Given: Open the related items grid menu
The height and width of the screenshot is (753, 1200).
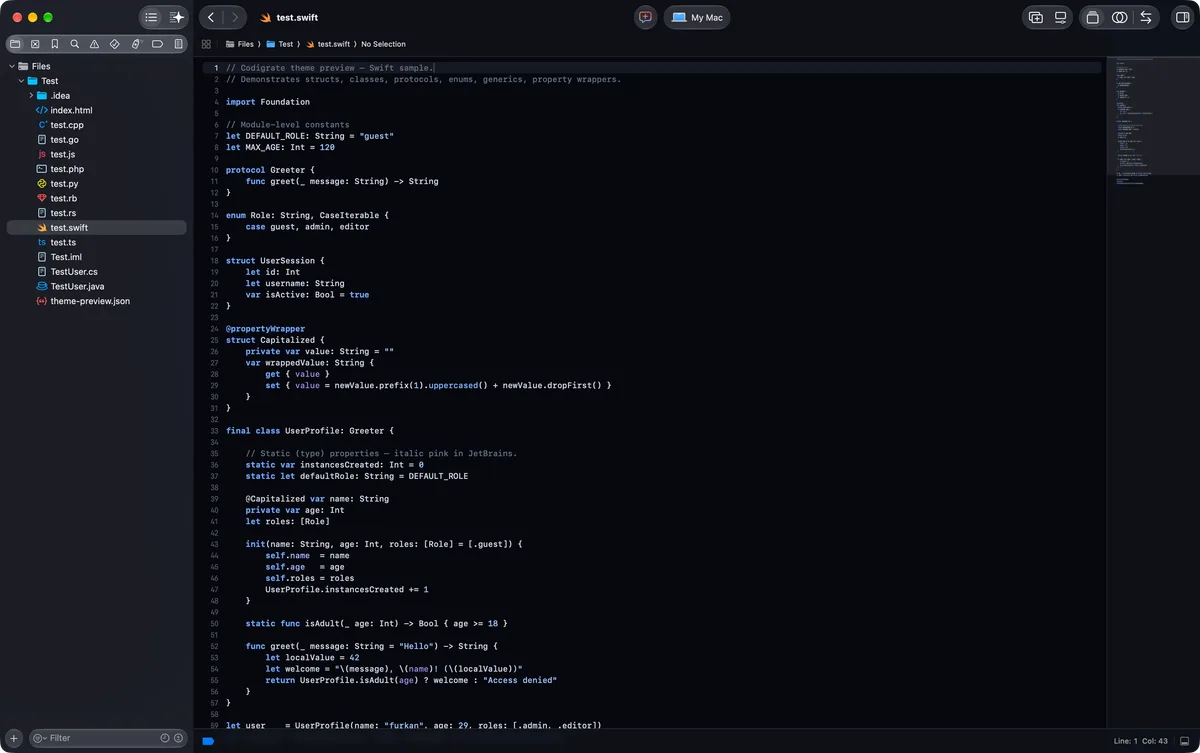Looking at the screenshot, I should (206, 44).
